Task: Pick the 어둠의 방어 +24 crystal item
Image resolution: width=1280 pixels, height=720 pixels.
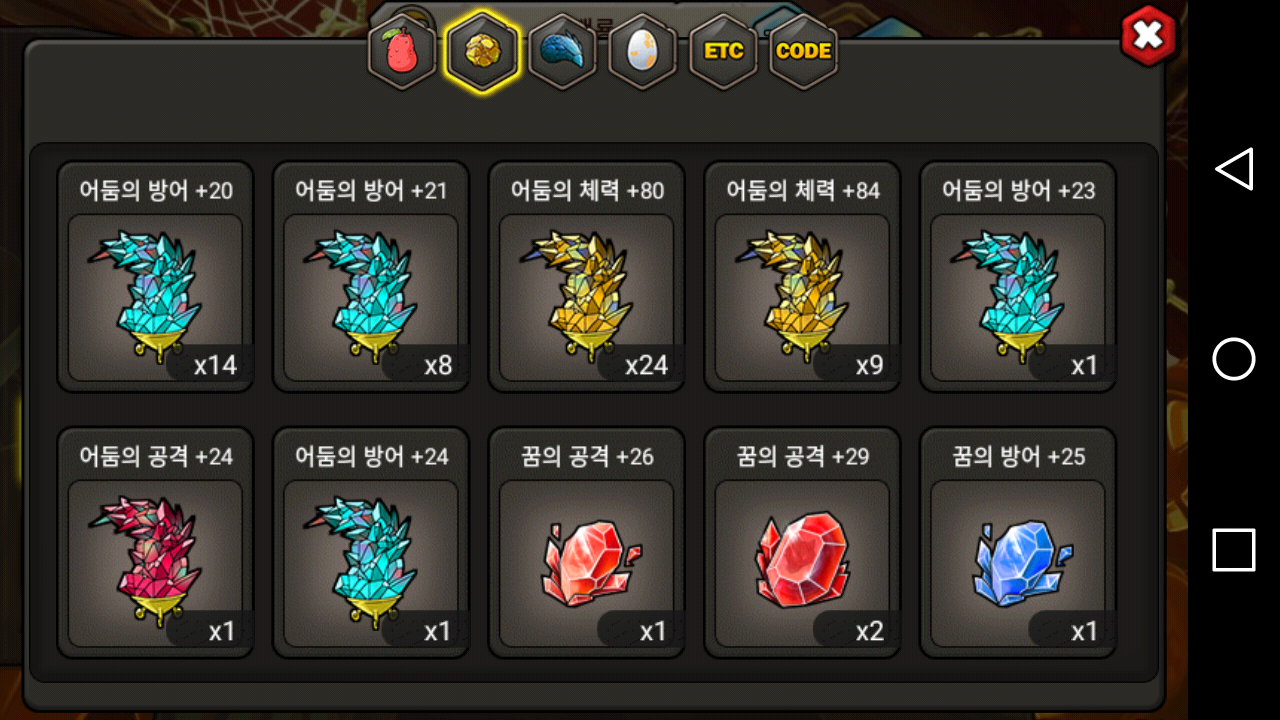Action: tap(371, 543)
